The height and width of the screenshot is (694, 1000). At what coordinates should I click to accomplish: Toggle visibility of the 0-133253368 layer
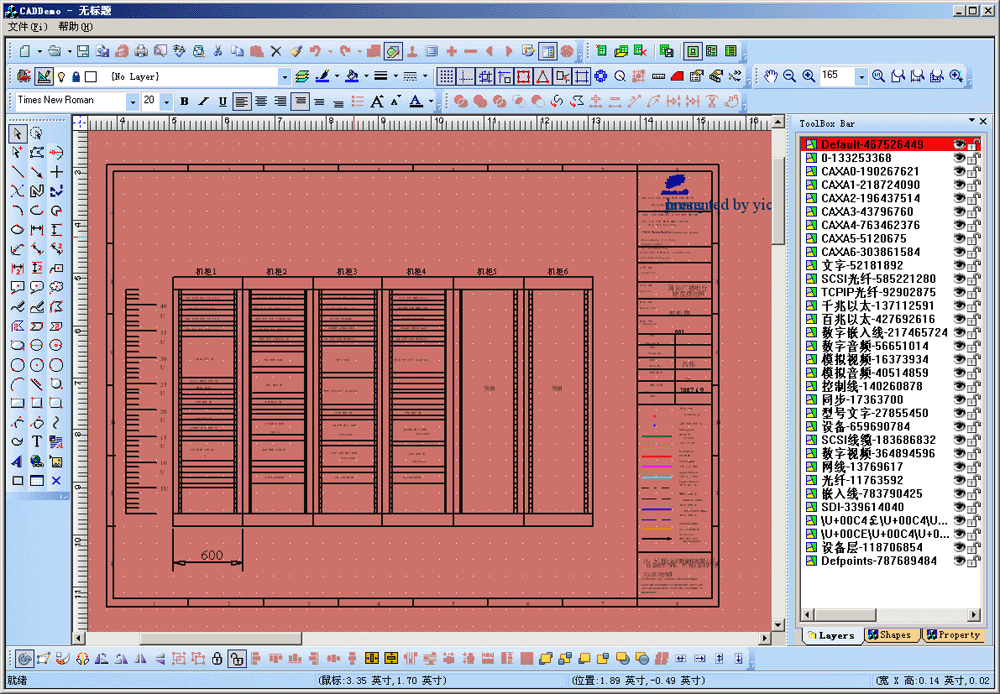click(x=959, y=158)
